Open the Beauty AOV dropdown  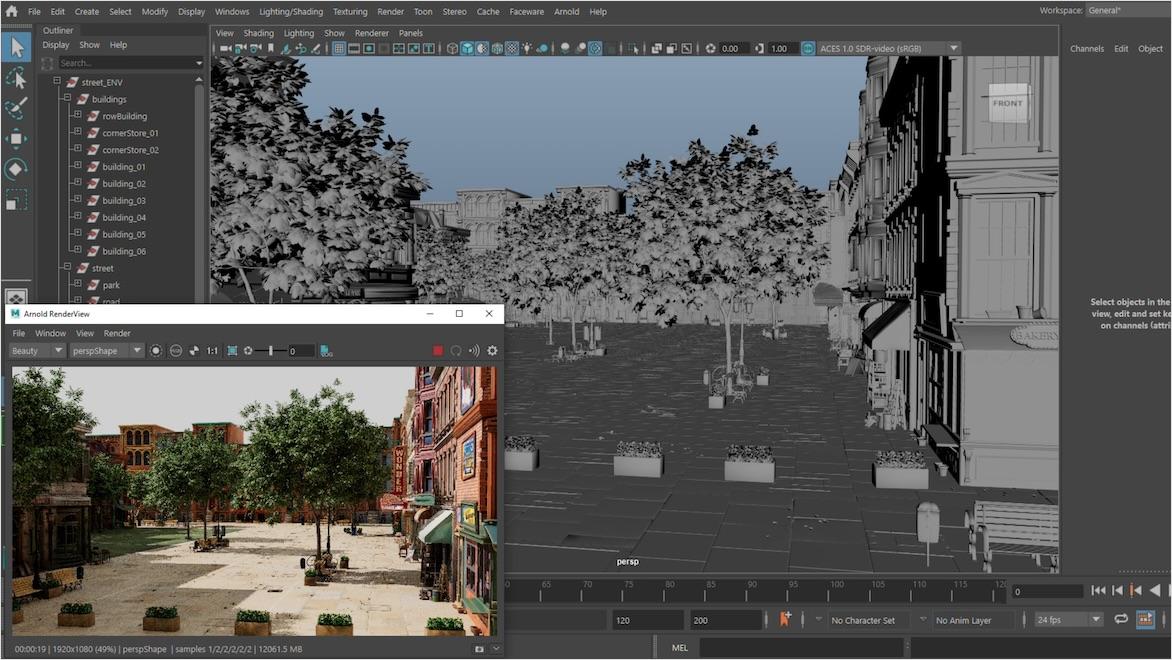[x=36, y=351]
